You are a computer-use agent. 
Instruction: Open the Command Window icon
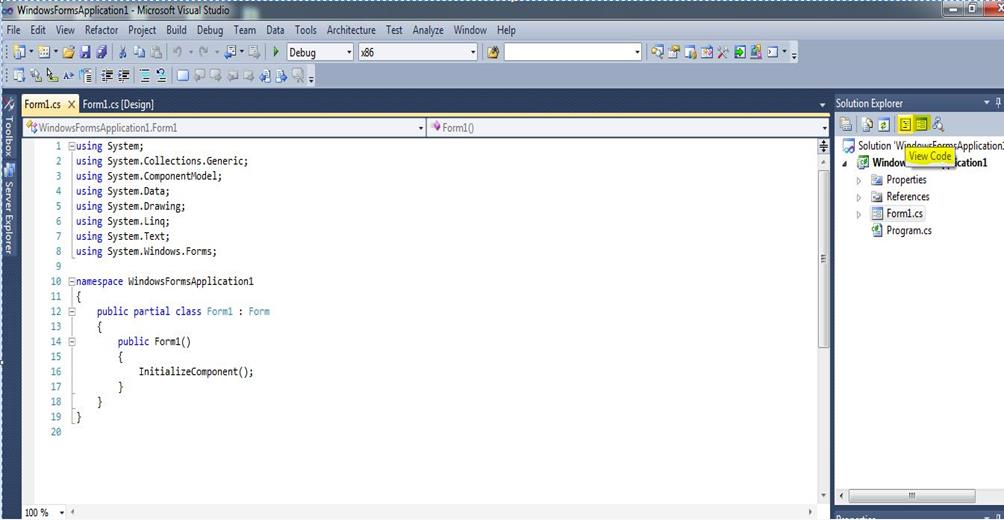point(772,53)
